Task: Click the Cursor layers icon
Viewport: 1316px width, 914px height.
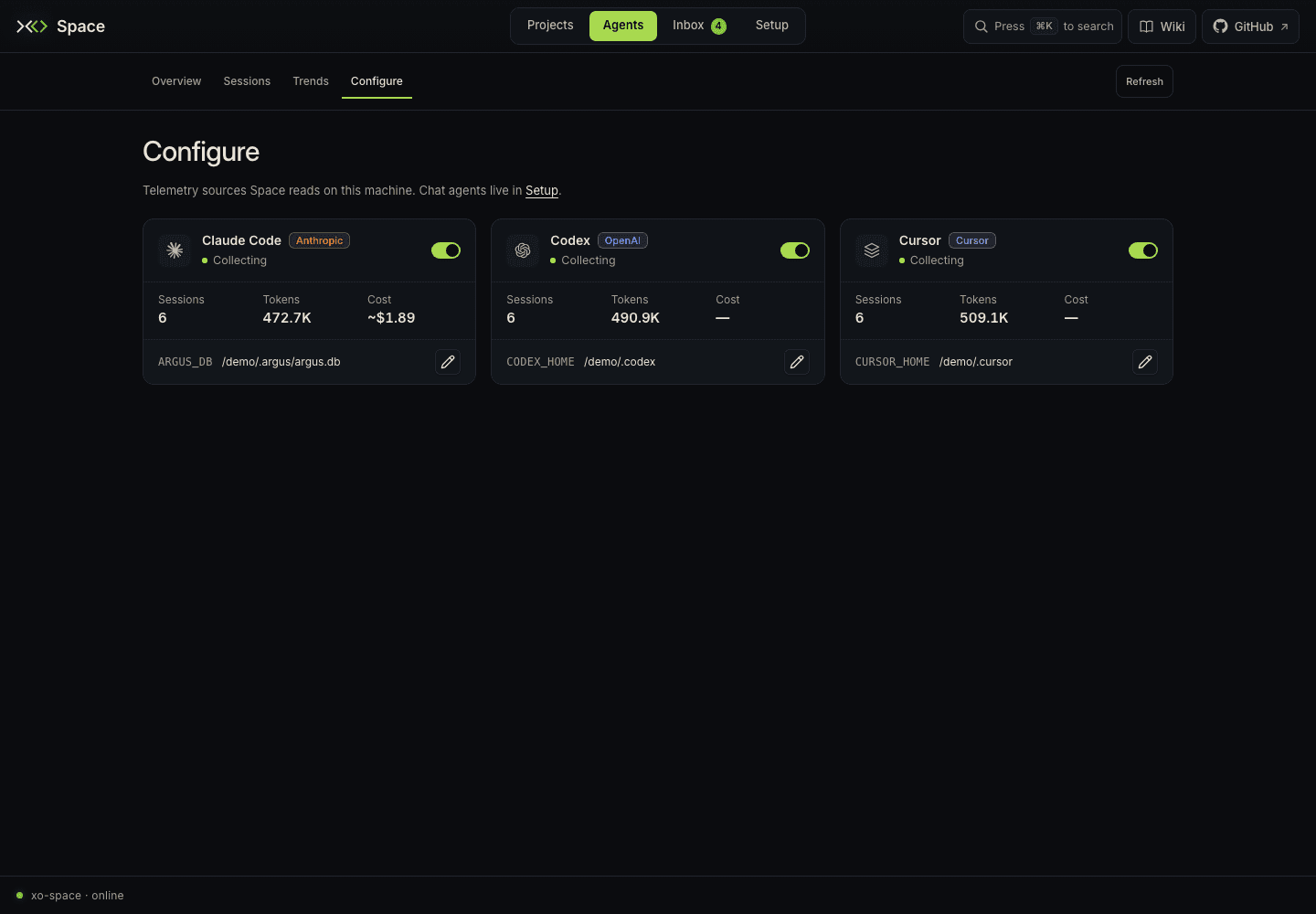Action: pyautogui.click(x=872, y=250)
